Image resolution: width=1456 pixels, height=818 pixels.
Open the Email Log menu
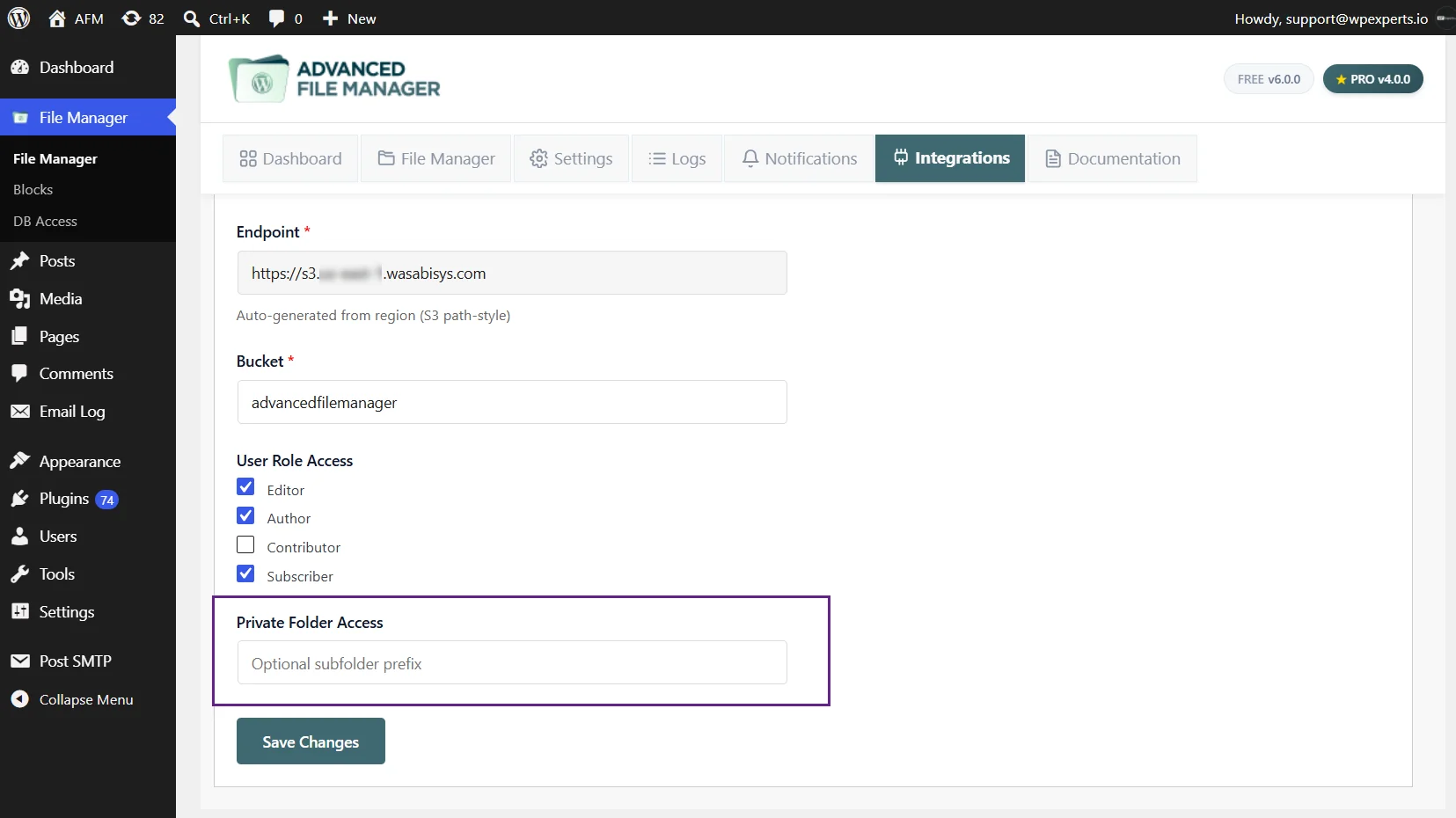[x=88, y=411]
